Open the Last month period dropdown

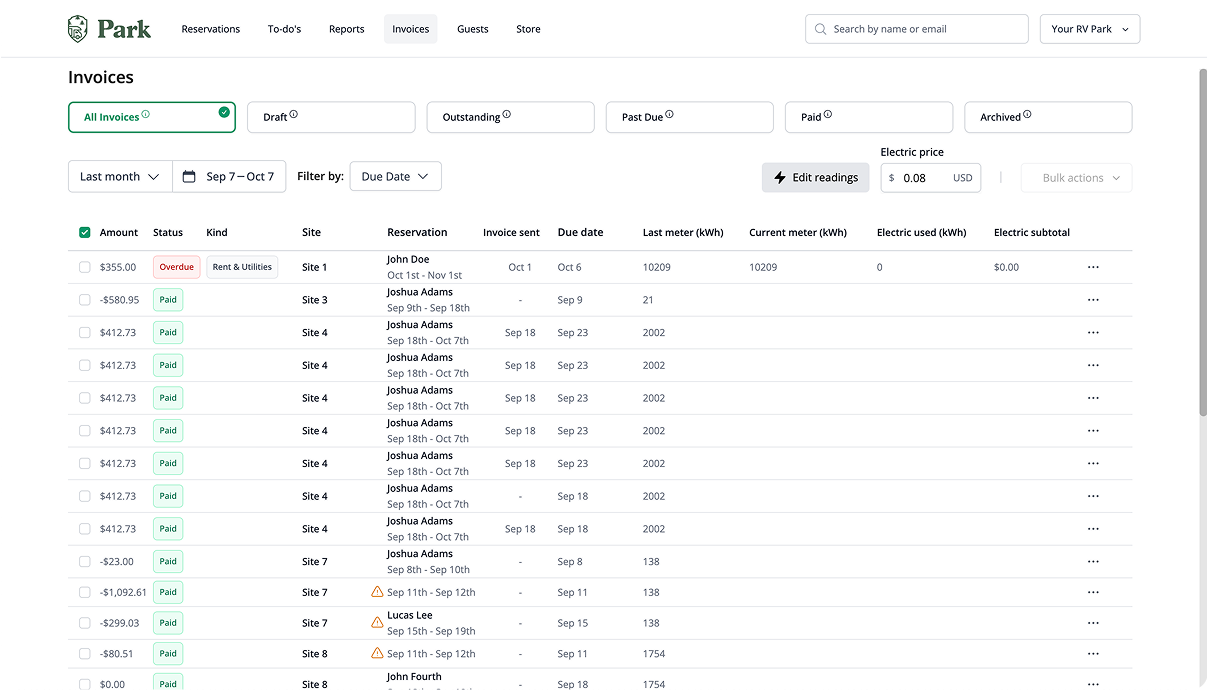pyautogui.click(x=120, y=177)
